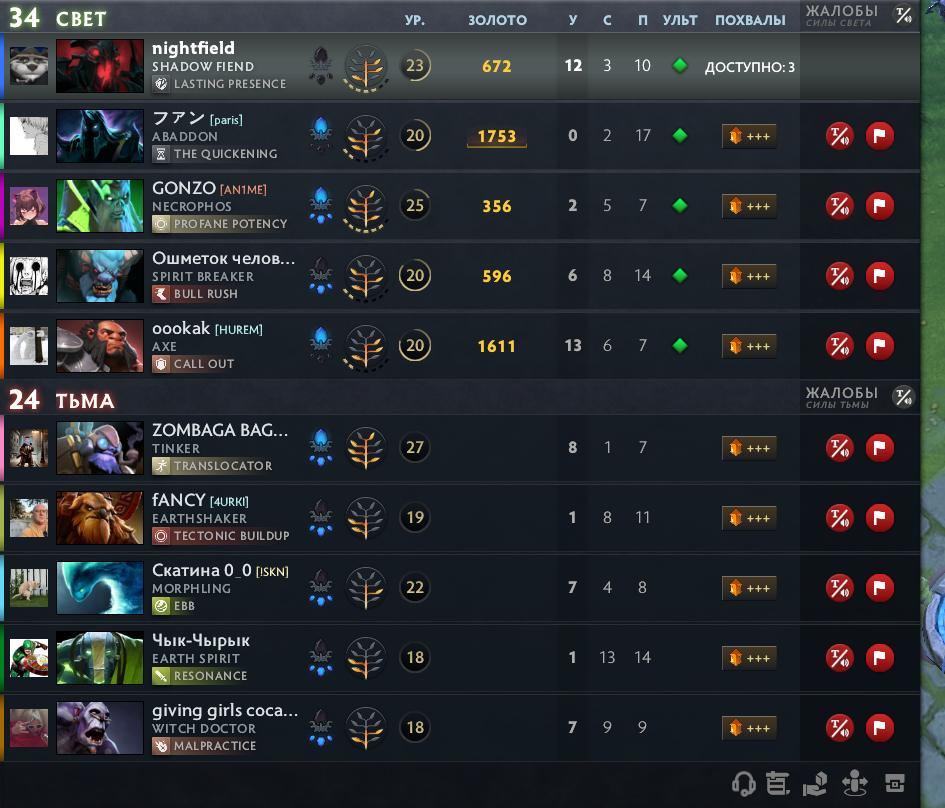Commend Чык-Чырык Earth Spirit with +++ button
Screen dimensions: 945x808
coord(749,658)
